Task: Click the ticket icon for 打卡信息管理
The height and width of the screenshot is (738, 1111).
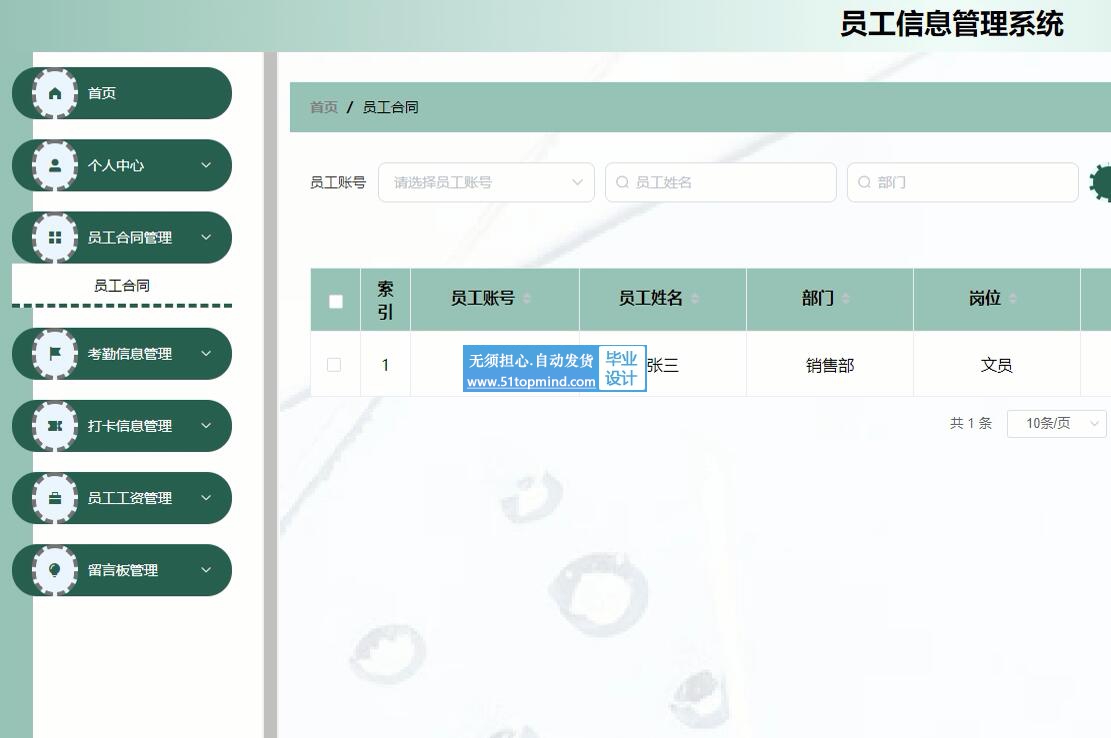Action: pos(55,426)
